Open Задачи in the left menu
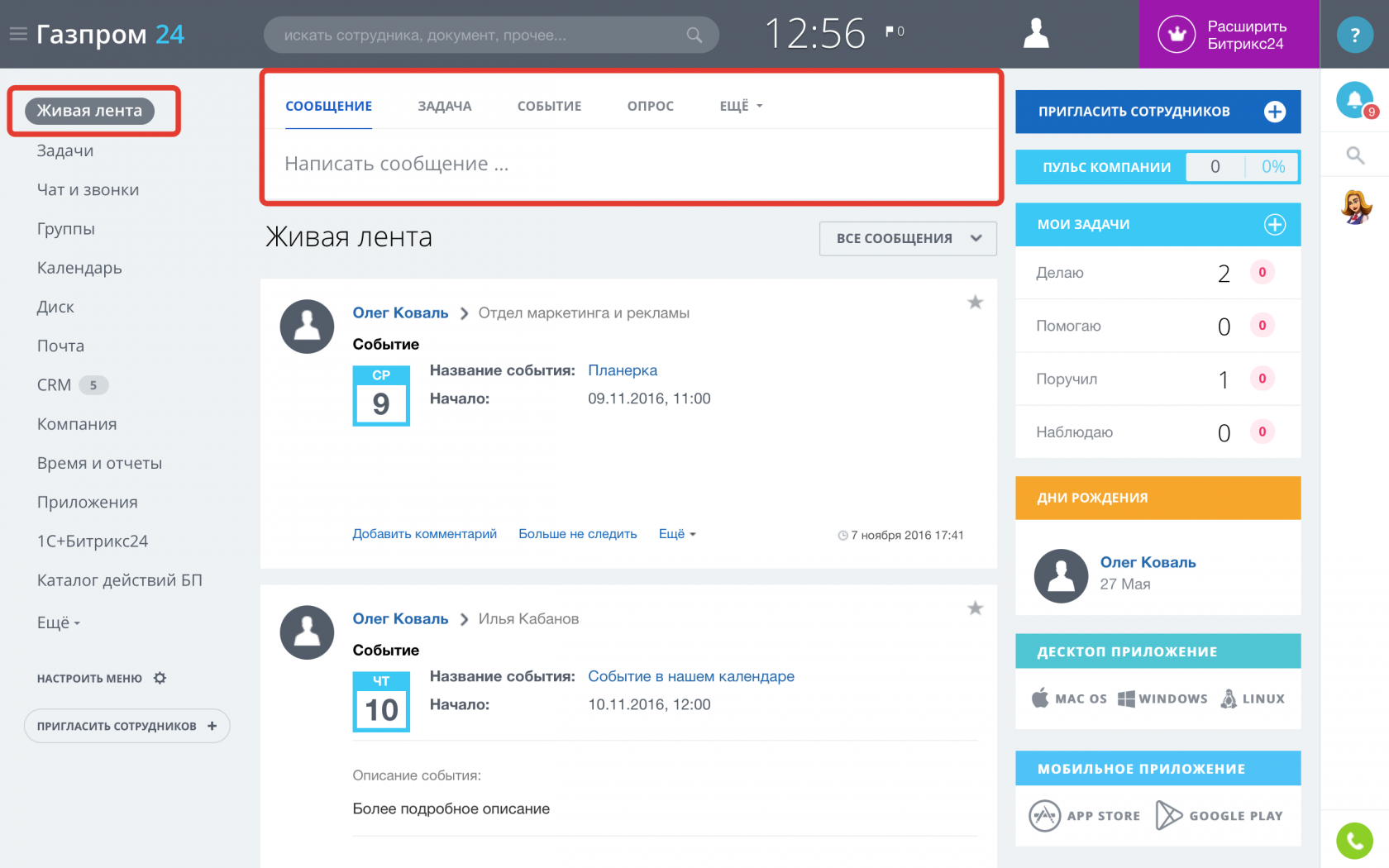 click(x=65, y=150)
